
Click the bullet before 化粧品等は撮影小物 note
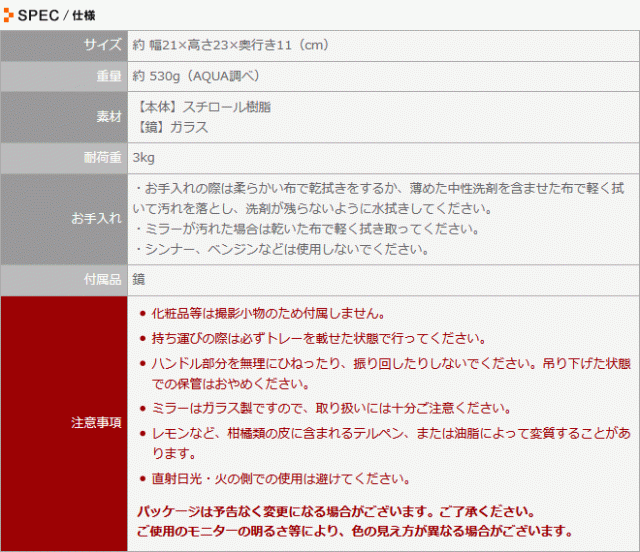point(142,313)
